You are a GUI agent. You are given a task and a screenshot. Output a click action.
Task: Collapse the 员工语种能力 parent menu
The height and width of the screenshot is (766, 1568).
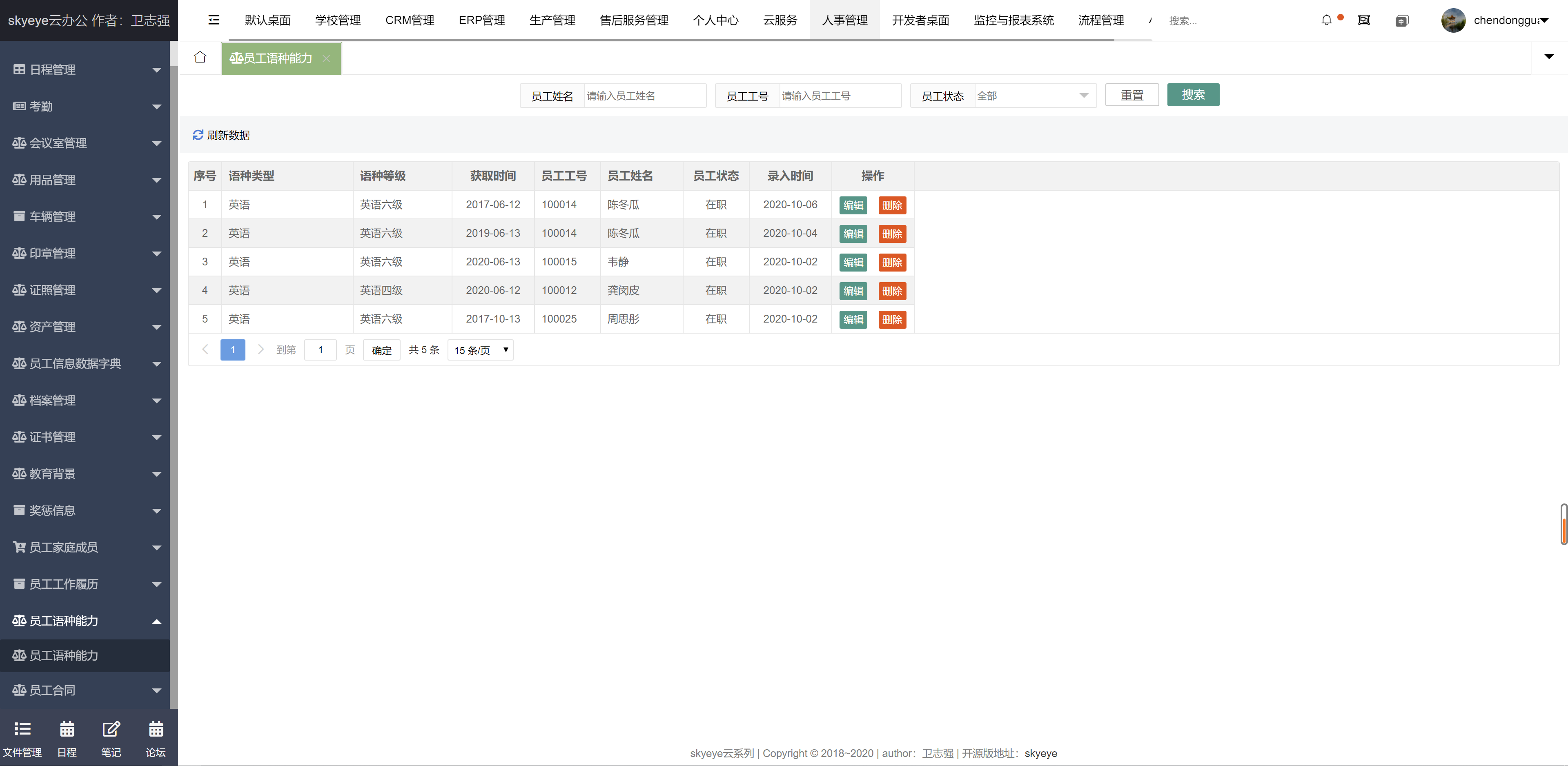tap(85, 621)
